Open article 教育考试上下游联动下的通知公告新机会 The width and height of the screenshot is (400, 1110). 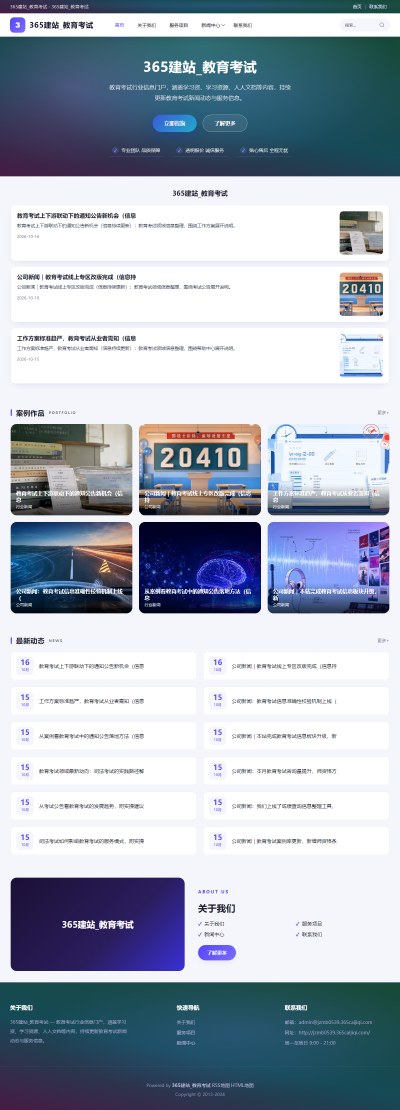point(76,215)
